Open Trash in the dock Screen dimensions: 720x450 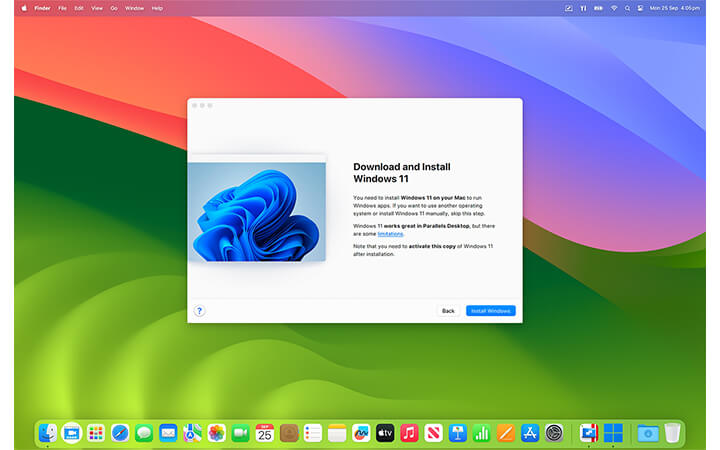pyautogui.click(x=672, y=433)
